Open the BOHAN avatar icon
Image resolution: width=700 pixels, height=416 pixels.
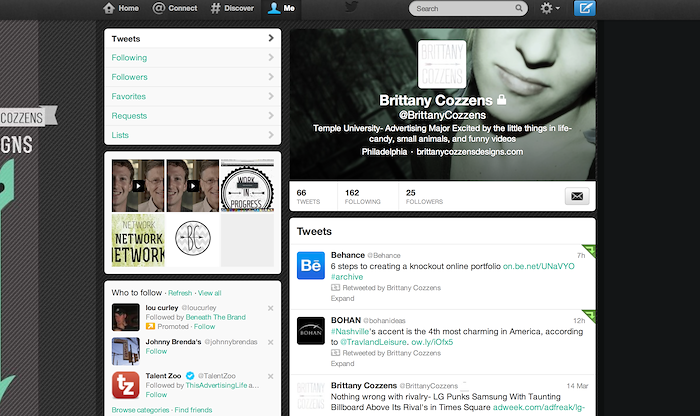click(x=311, y=331)
